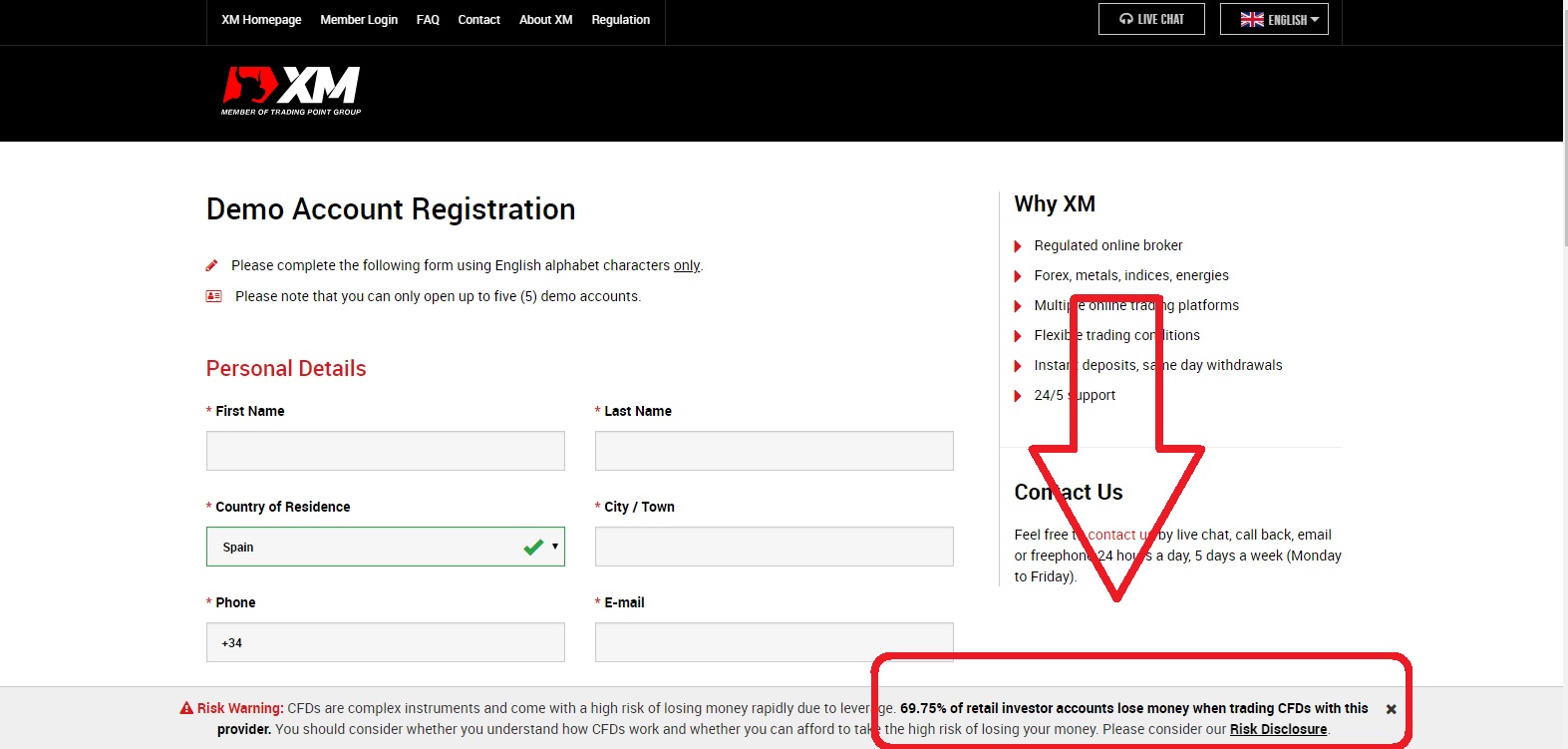Click the arrow beside 24/5 support
This screenshot has height=749, width=1568.
[x=1018, y=396]
